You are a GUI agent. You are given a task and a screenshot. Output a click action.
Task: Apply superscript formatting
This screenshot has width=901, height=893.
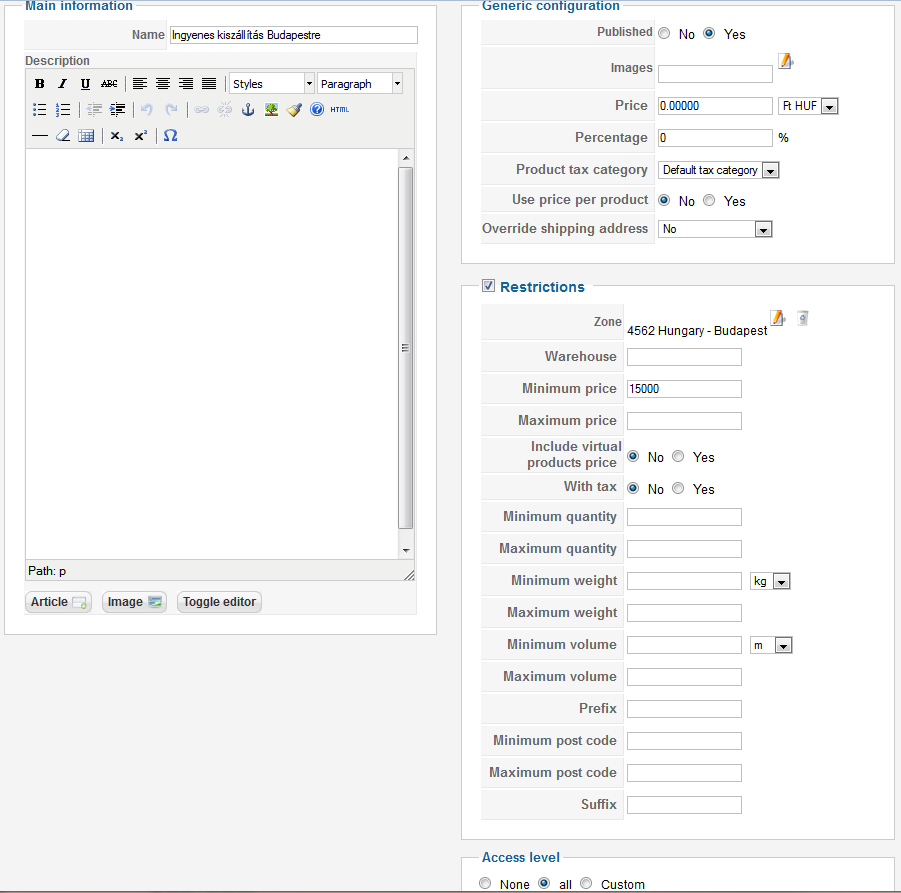[140, 136]
